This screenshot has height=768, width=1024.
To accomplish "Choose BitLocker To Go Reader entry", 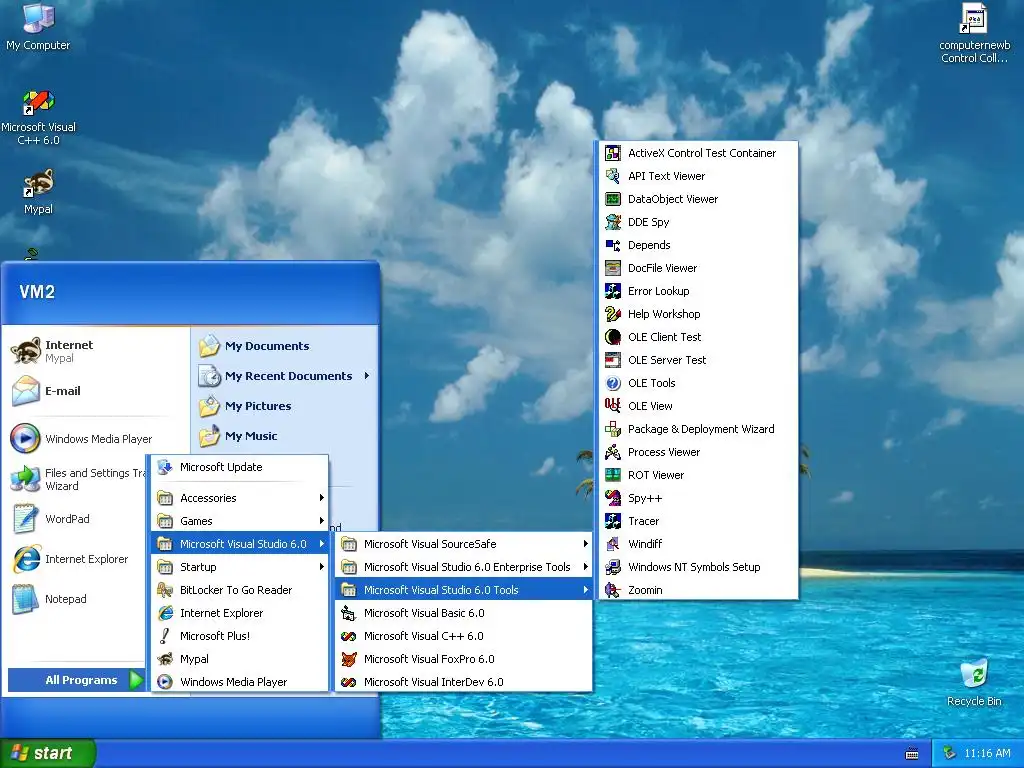I will click(x=239, y=590).
